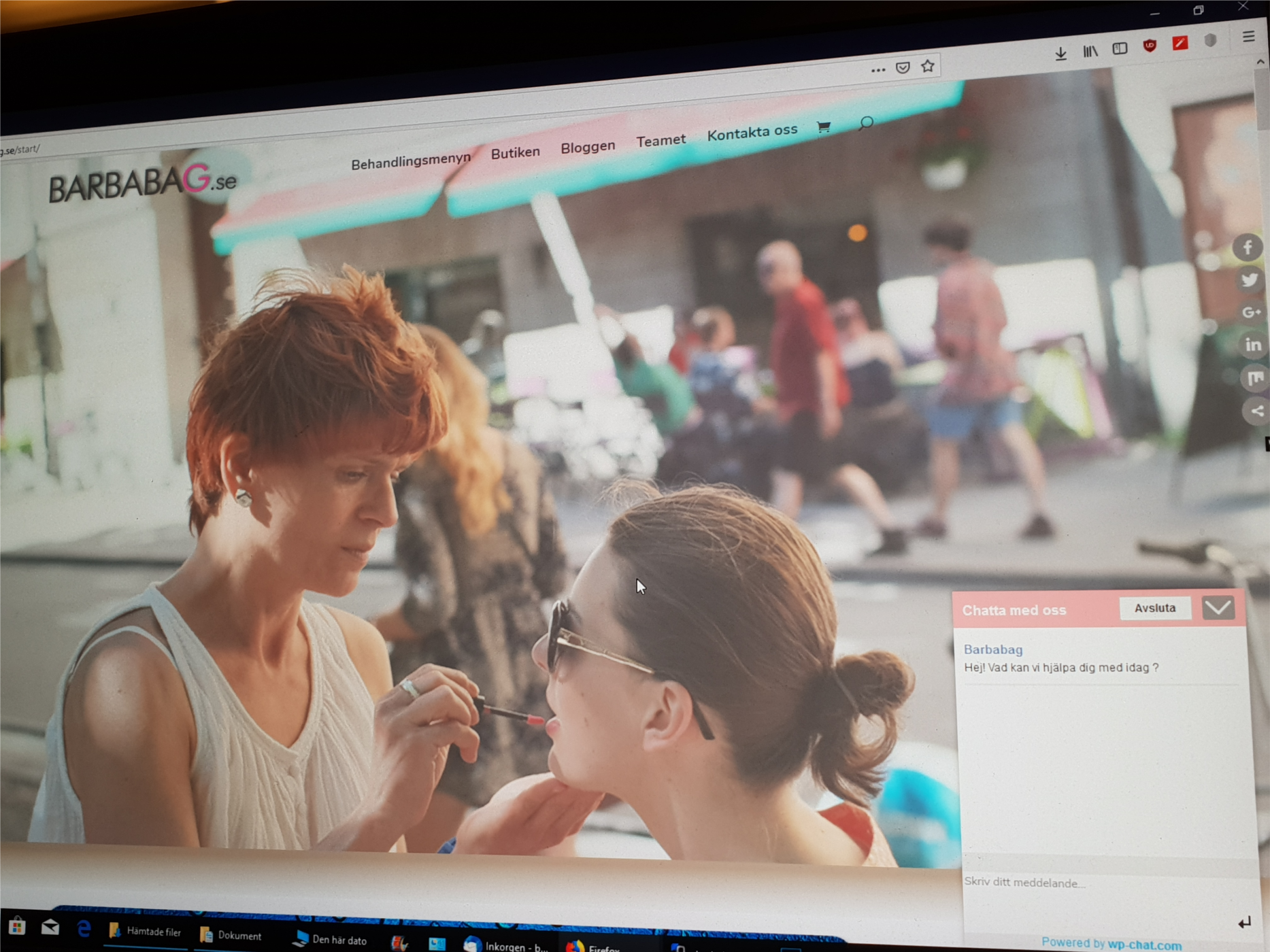The height and width of the screenshot is (952, 1270).
Task: Click the browser address bar URL
Action: (x=20, y=150)
